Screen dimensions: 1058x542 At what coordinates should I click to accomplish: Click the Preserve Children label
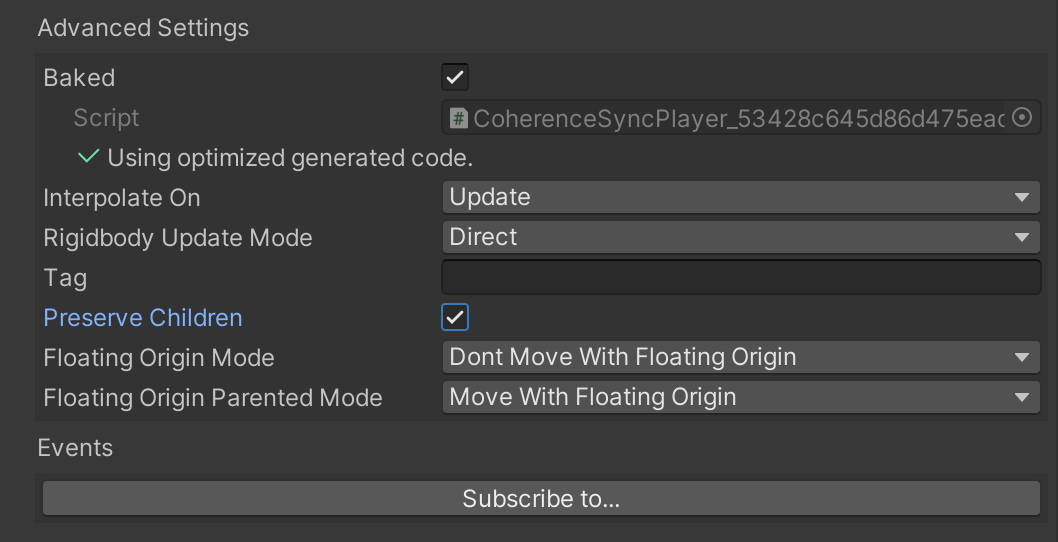pyautogui.click(x=143, y=318)
